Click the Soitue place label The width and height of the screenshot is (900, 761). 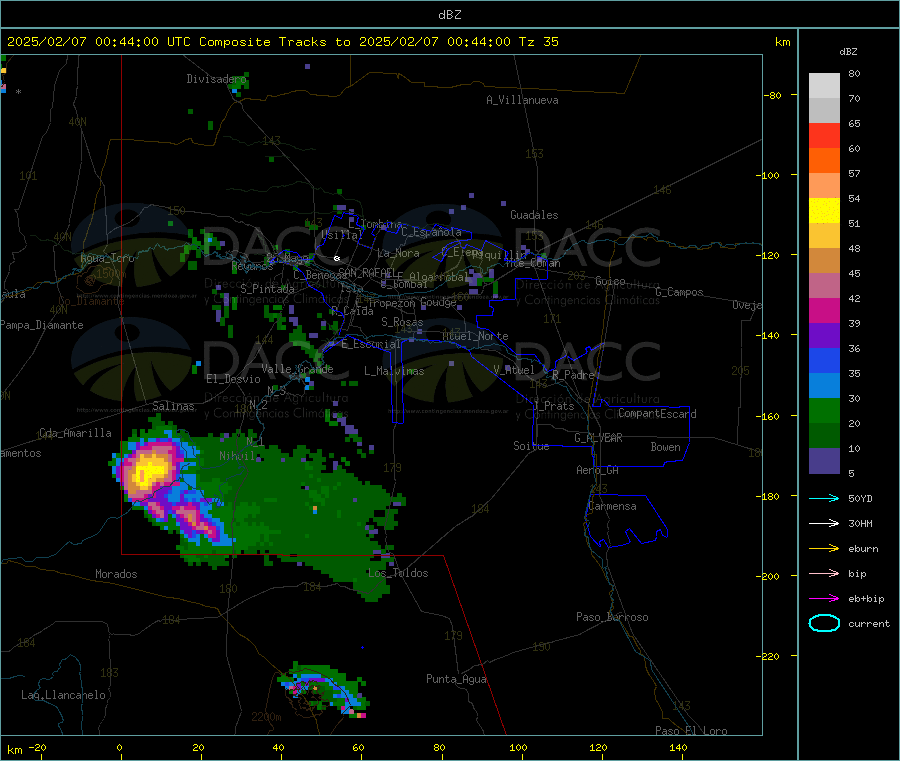(531, 446)
